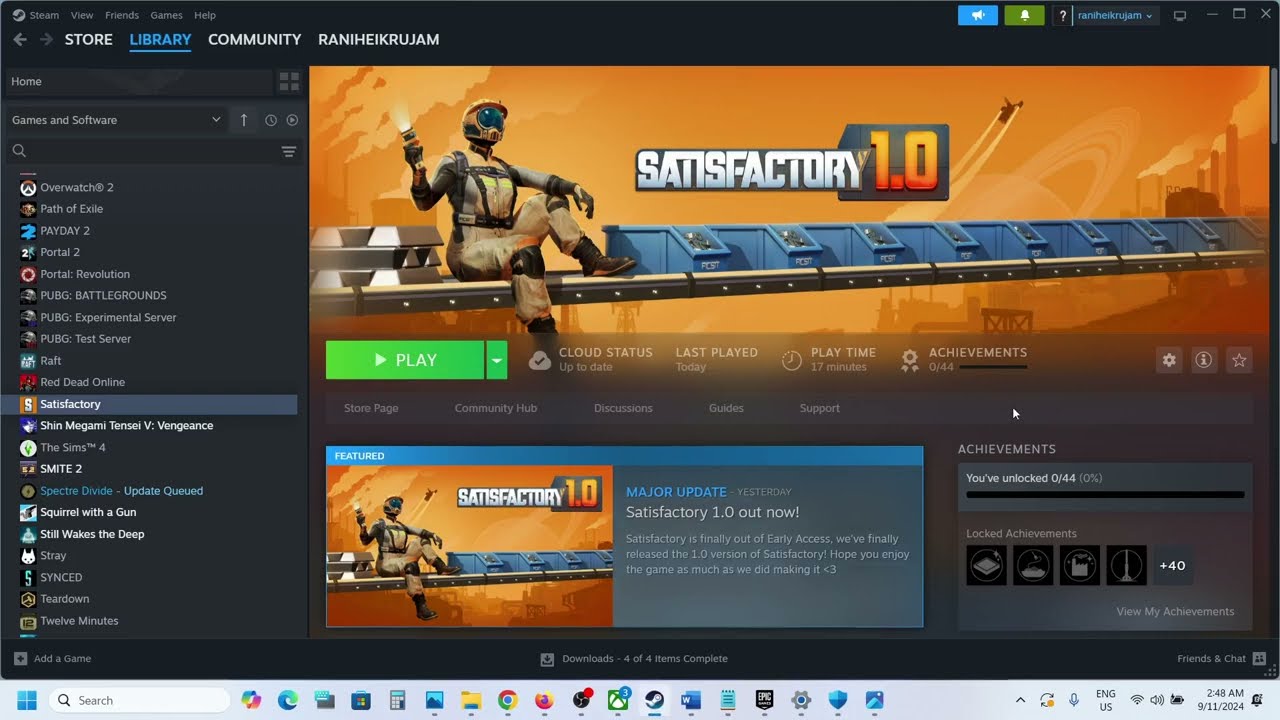The height and width of the screenshot is (720, 1280).
Task: Expand the Play options dropdown arrow
Action: point(497,360)
